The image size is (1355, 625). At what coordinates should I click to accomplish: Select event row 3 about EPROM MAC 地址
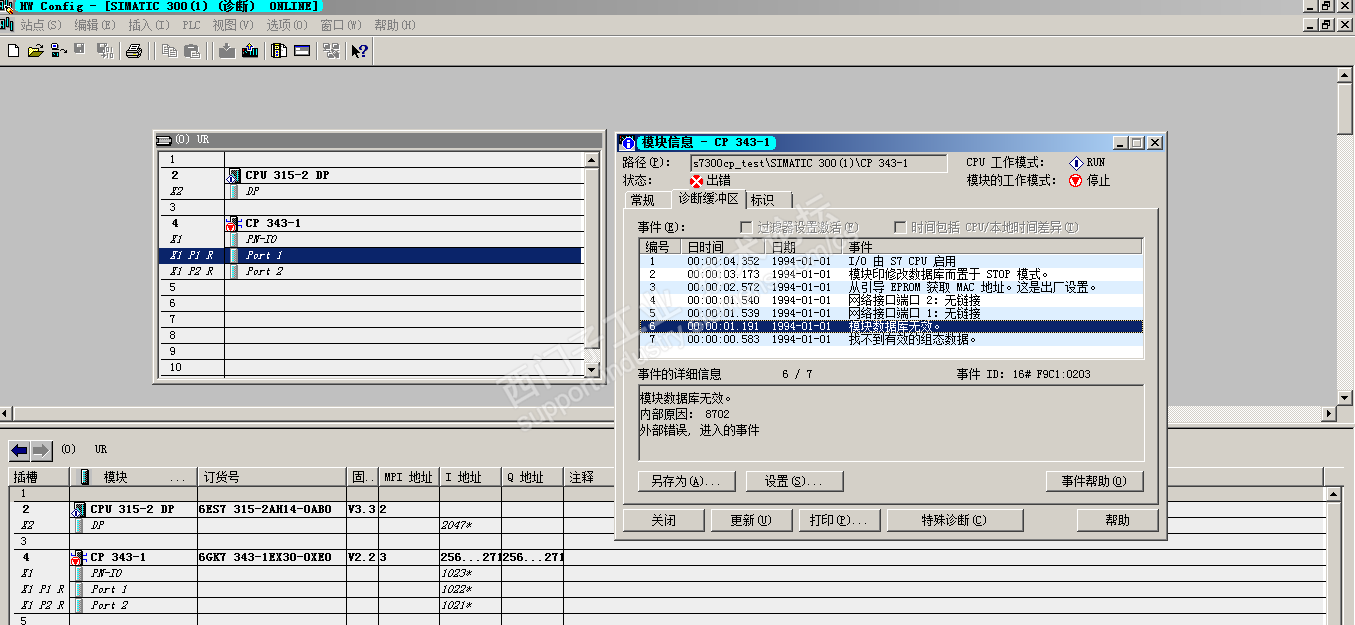click(x=890, y=287)
